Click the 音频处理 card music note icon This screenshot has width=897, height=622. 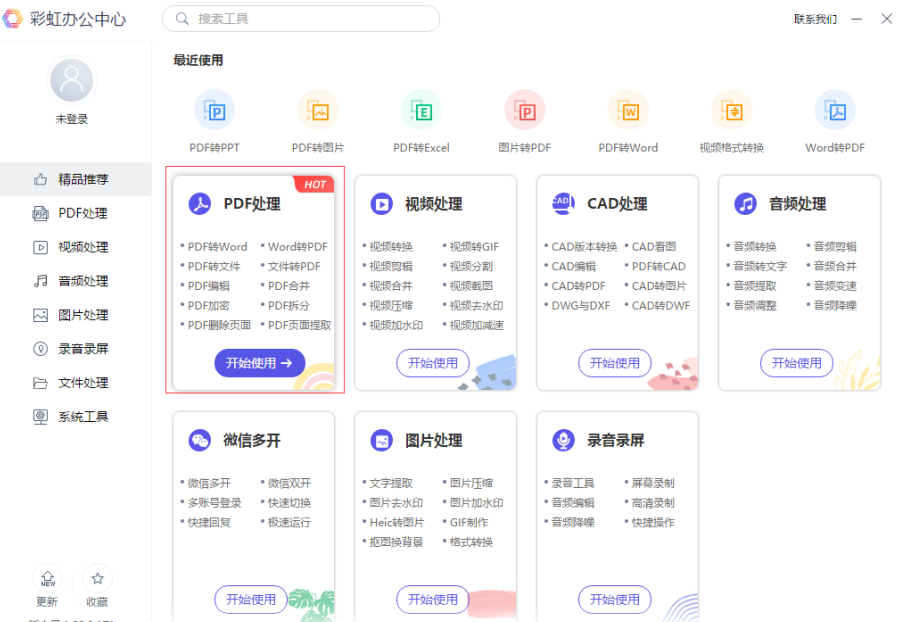pos(745,204)
